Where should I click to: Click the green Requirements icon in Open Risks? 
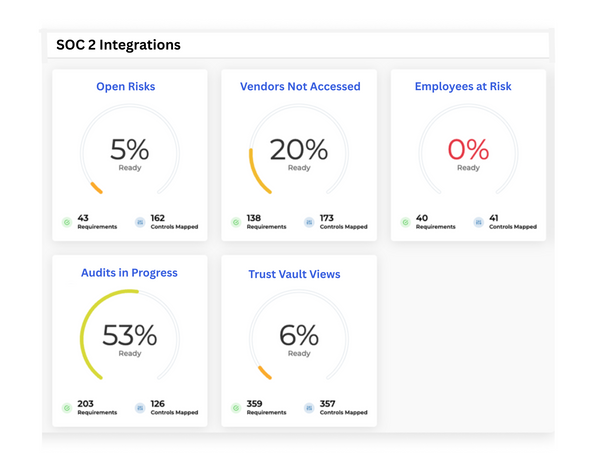(67, 222)
